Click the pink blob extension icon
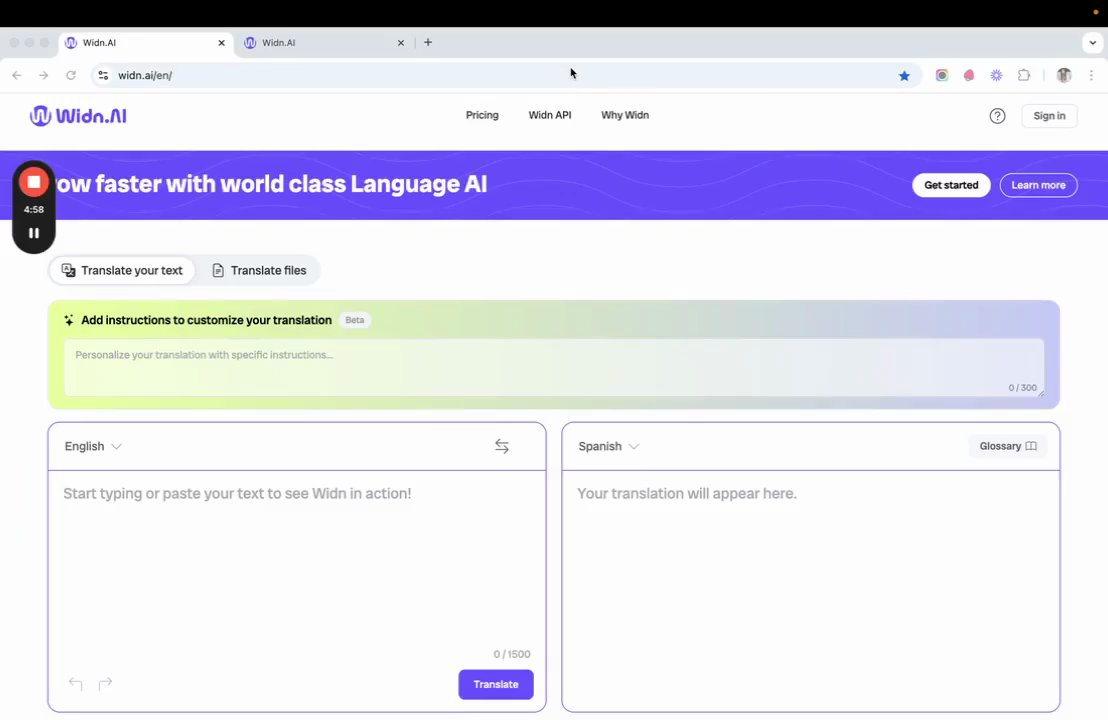 (969, 76)
